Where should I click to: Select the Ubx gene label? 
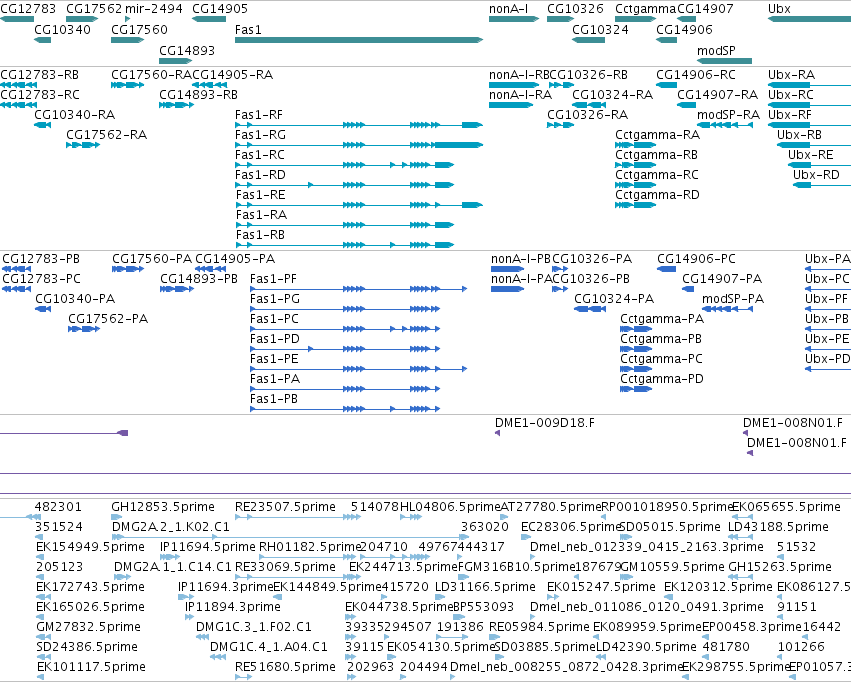point(779,9)
